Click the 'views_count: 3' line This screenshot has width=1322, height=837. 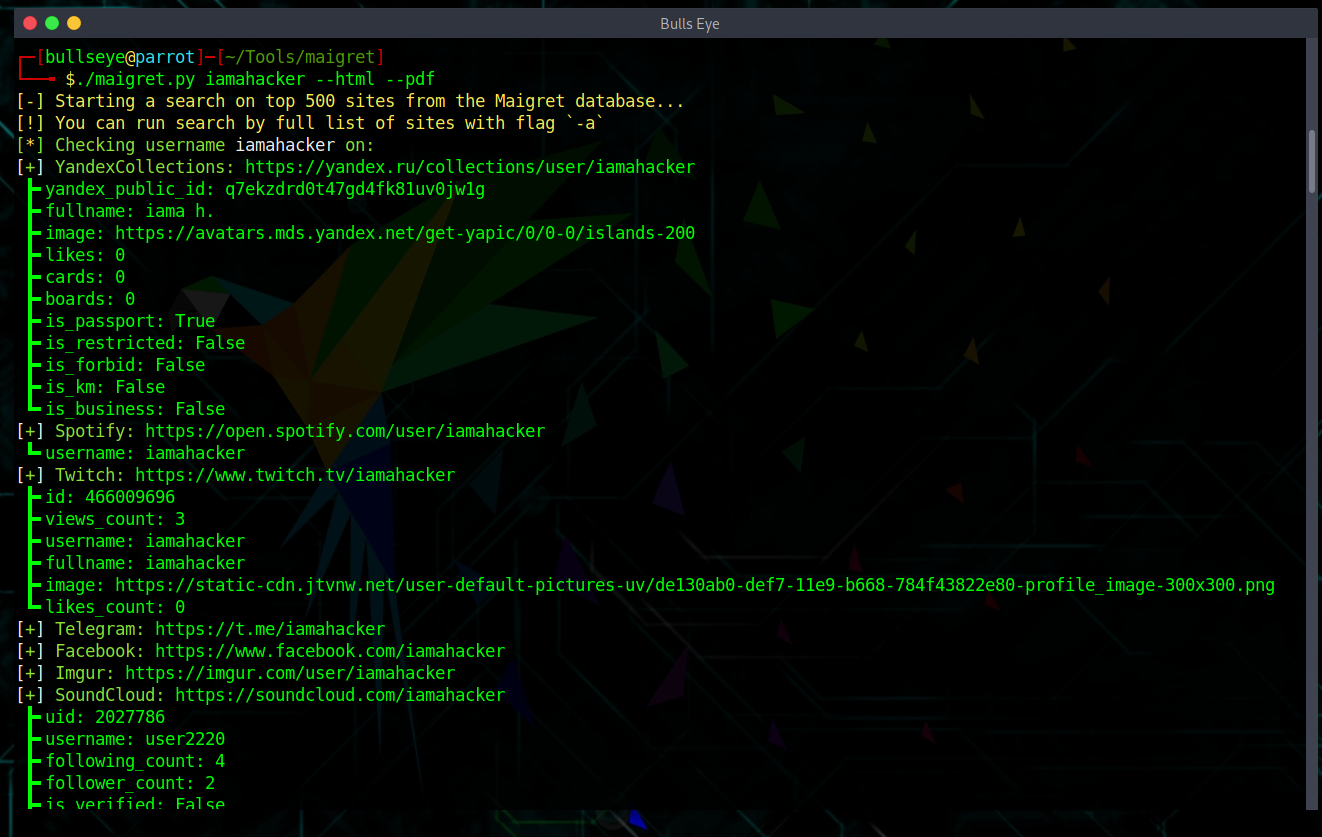coord(115,519)
